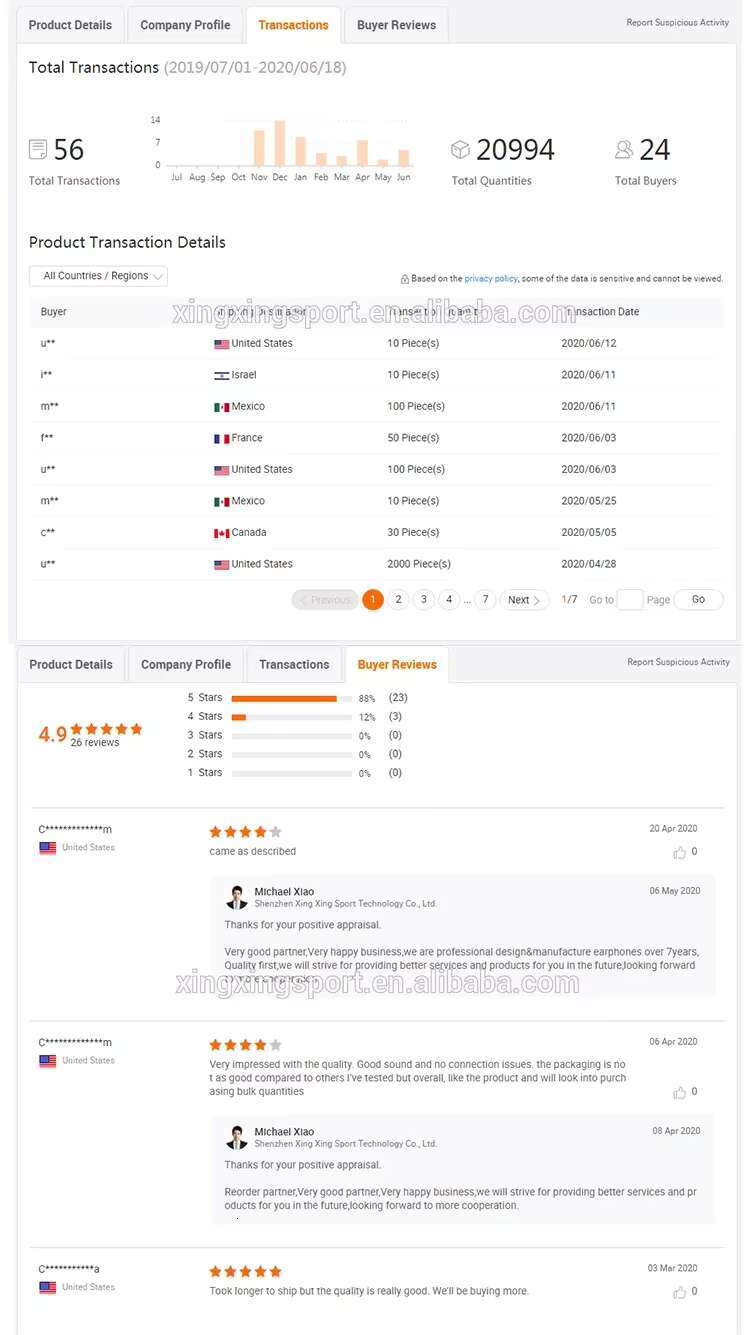Click Michael Xiao's avatar in first reply
Viewport: 750px width, 1335px height.
click(237, 896)
